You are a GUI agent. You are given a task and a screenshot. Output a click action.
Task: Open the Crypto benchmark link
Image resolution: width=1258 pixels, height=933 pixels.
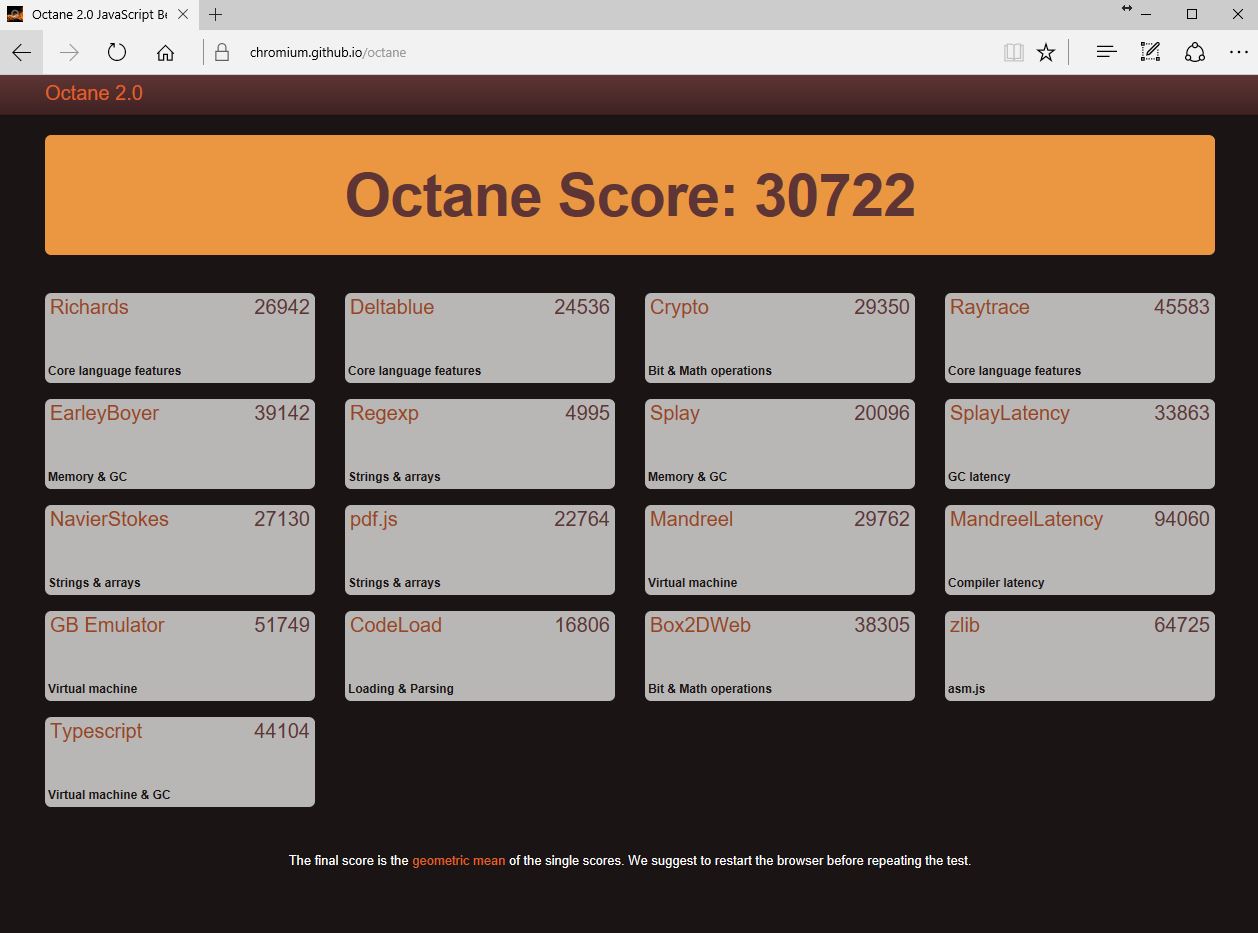[x=679, y=307]
